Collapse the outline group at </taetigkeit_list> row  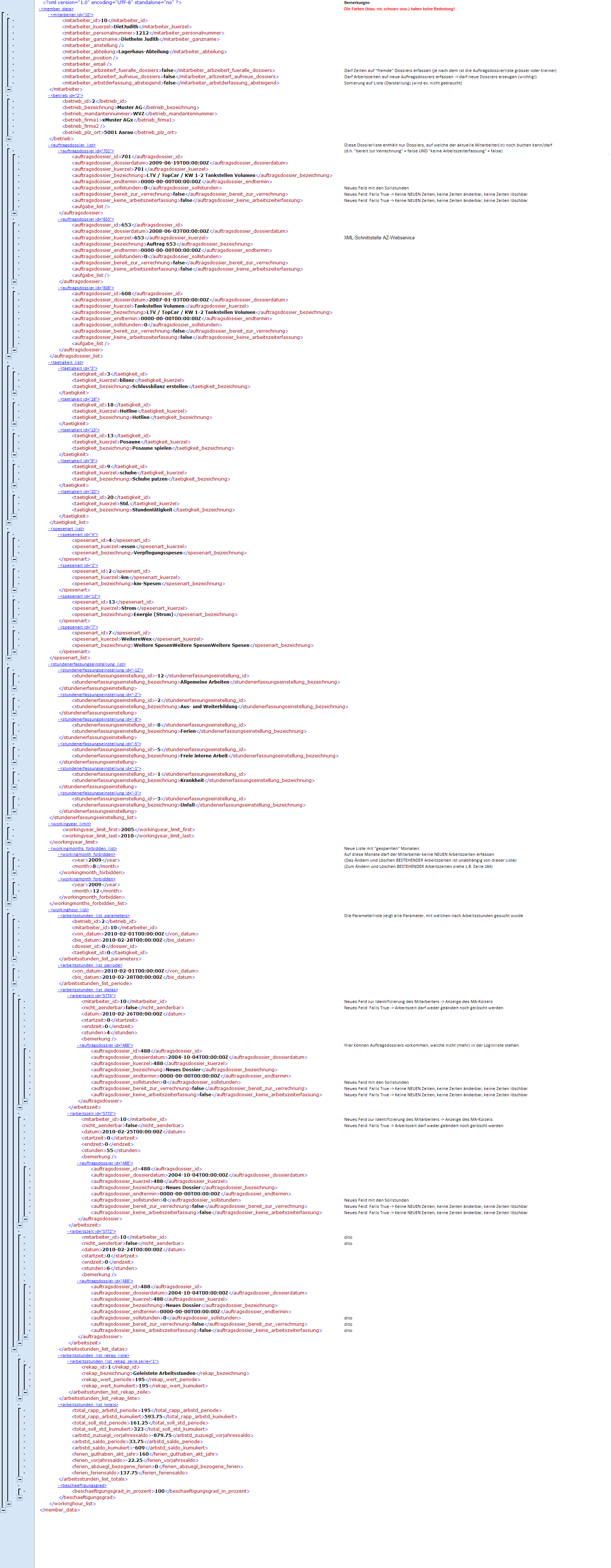8,522
